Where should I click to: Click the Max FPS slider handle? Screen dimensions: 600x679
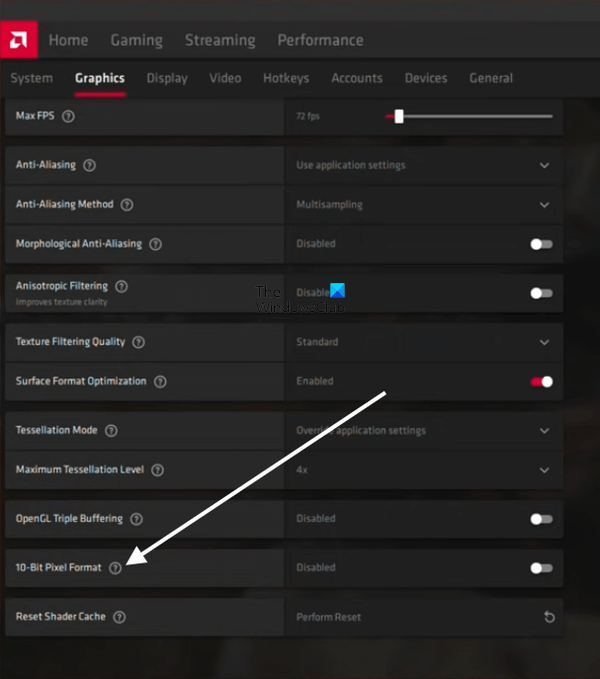(x=399, y=116)
